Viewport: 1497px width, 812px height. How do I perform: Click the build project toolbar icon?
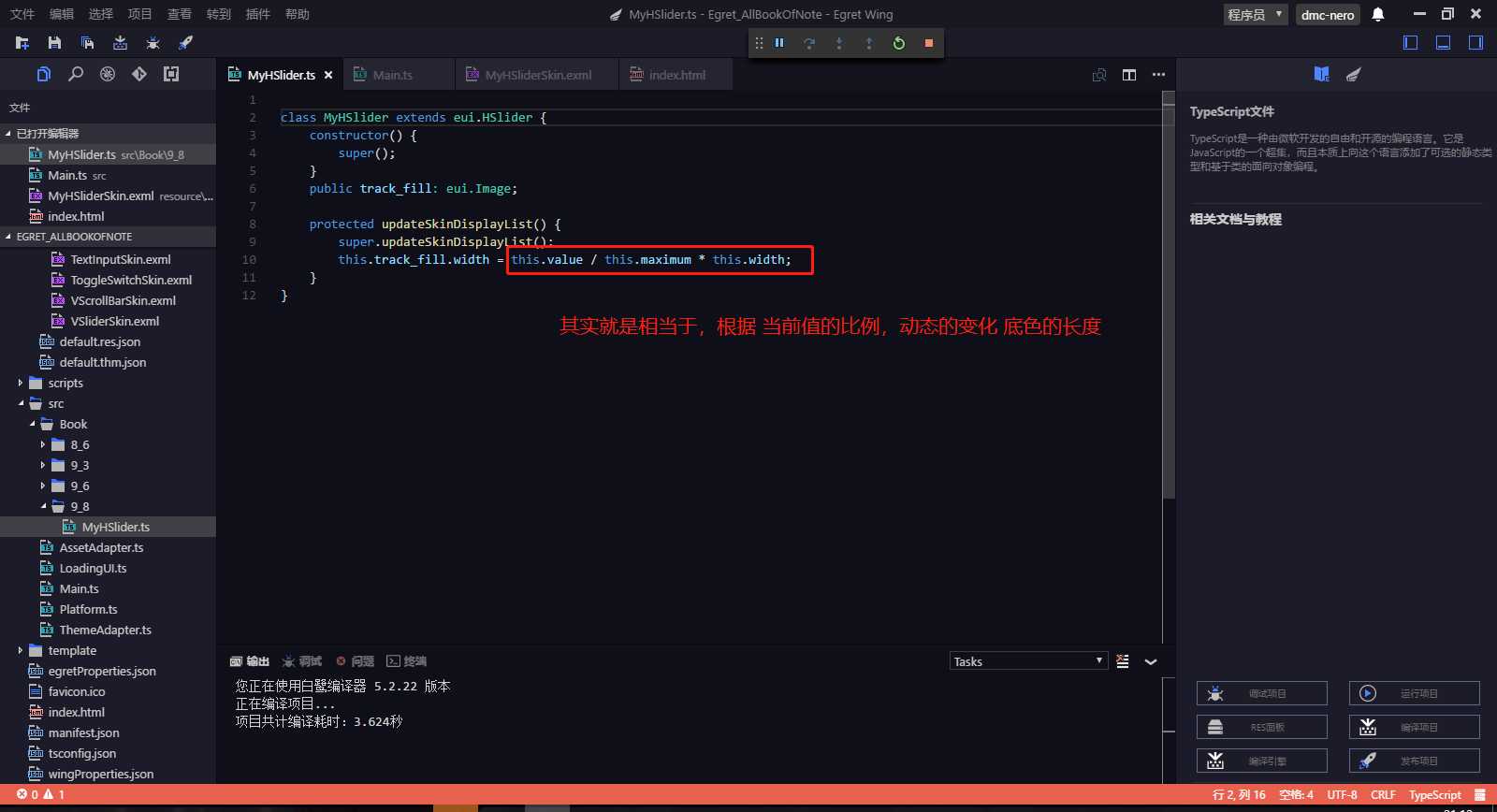120,43
